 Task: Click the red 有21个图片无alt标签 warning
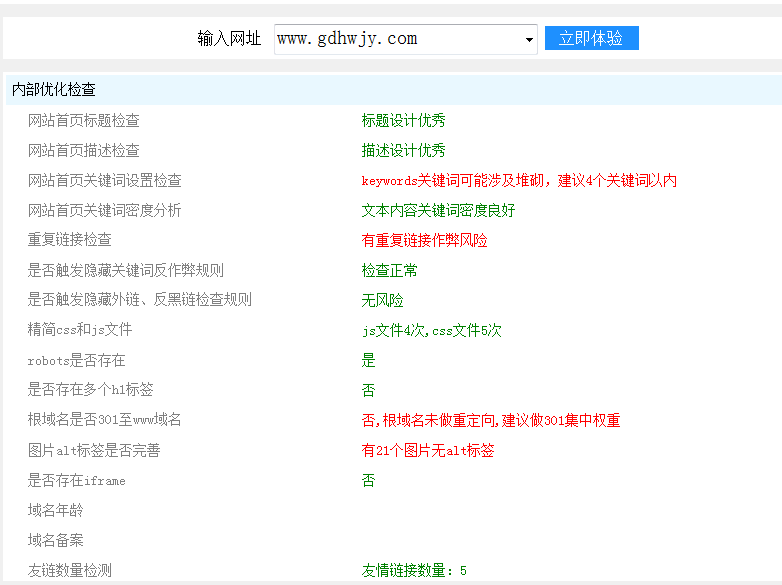pos(427,451)
